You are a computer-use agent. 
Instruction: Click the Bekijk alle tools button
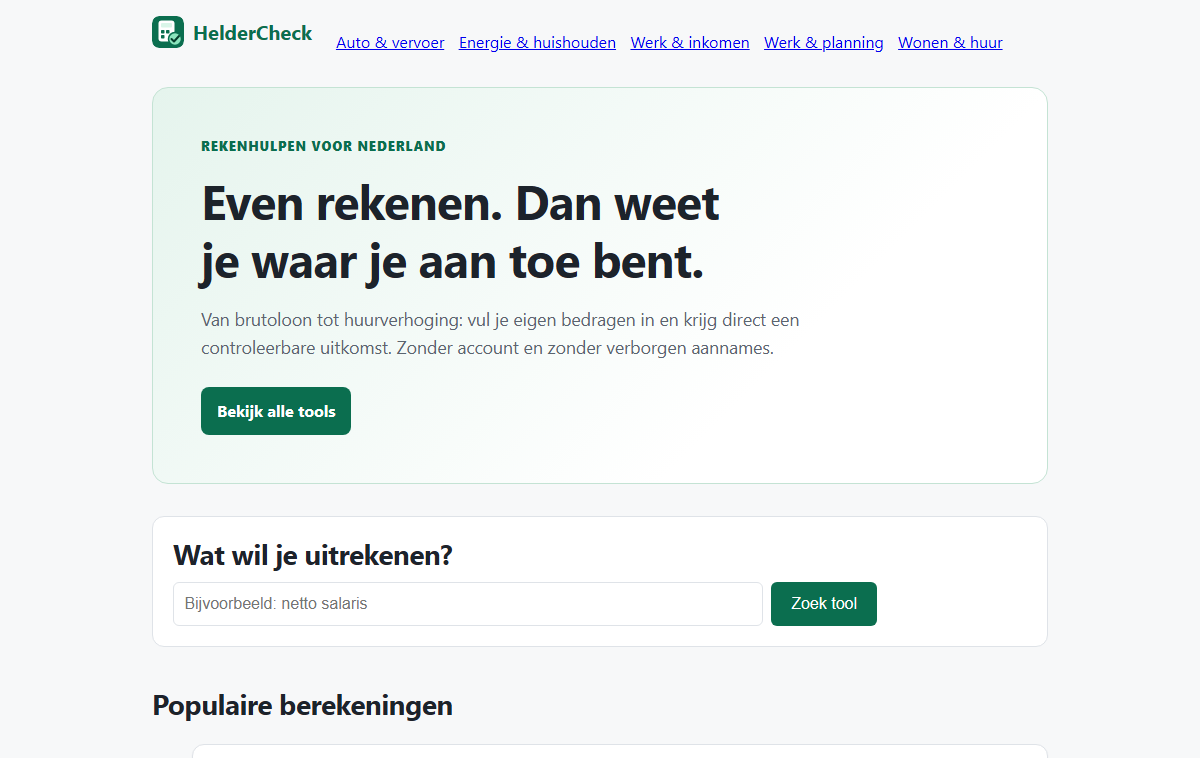pyautogui.click(x=276, y=411)
